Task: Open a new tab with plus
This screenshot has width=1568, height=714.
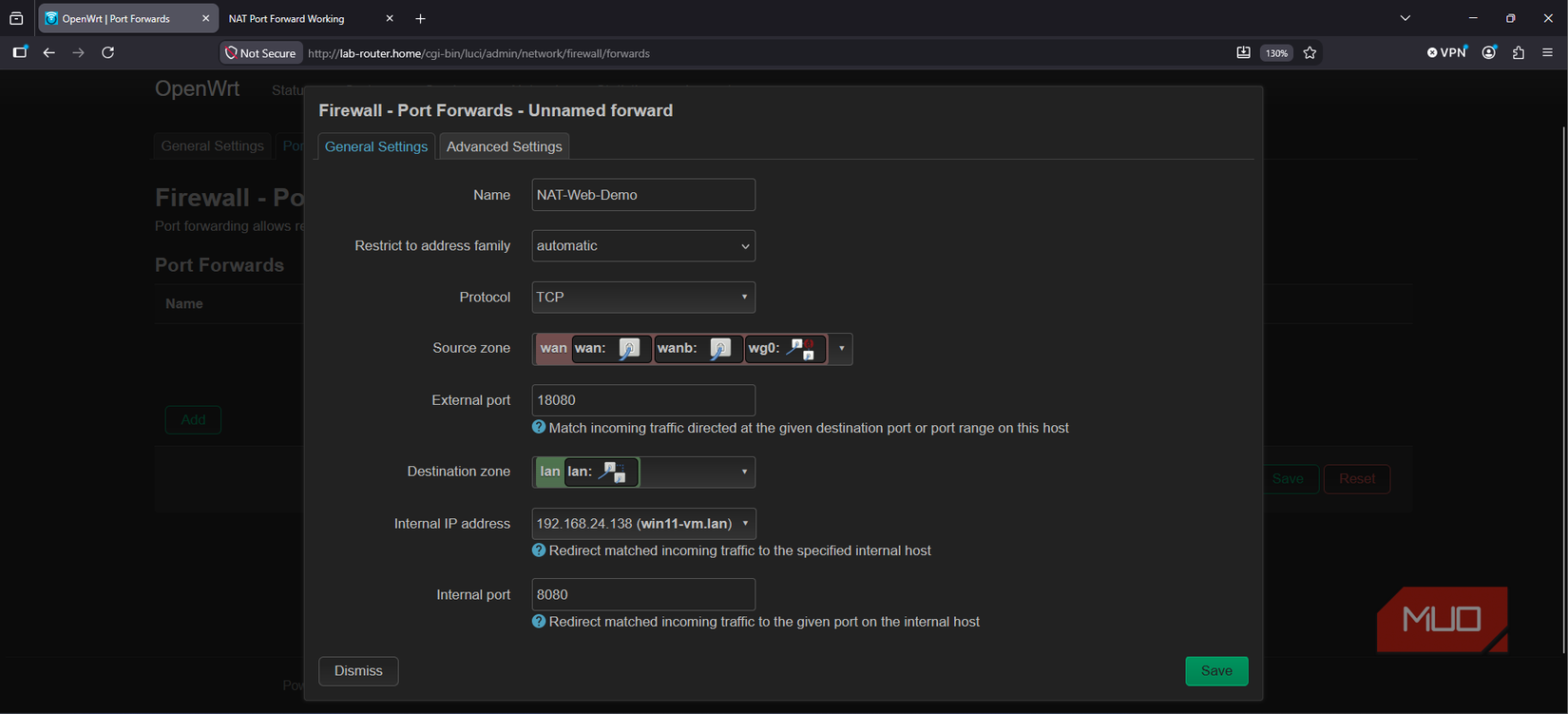Action: coord(421,18)
